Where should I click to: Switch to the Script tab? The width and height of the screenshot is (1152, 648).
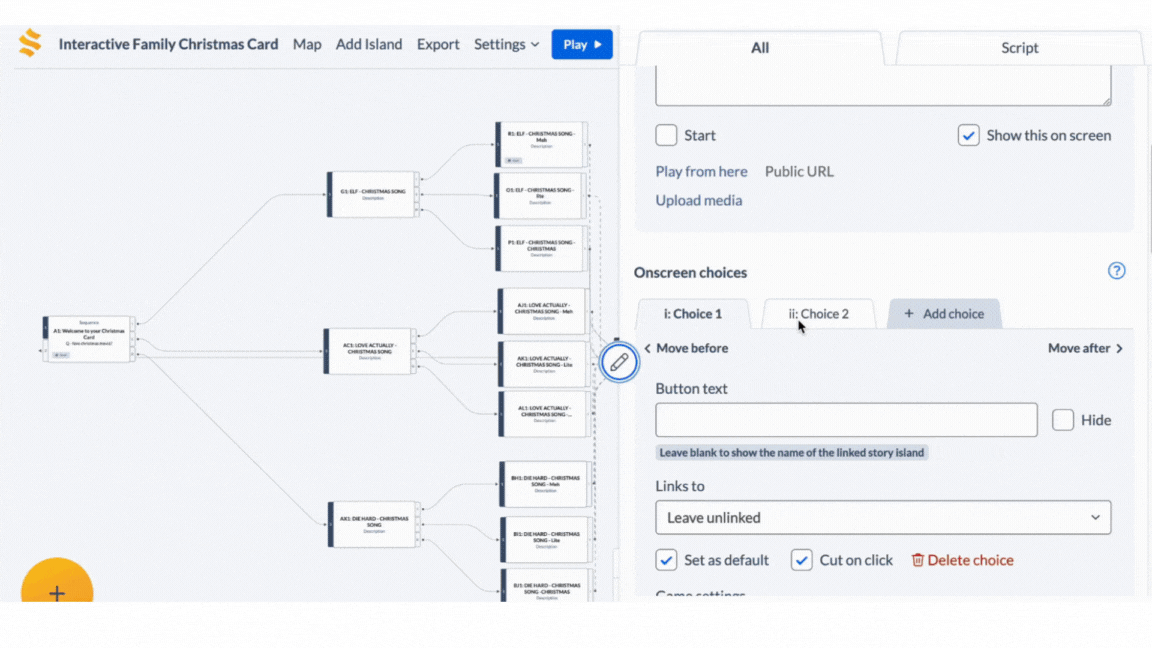click(1019, 48)
